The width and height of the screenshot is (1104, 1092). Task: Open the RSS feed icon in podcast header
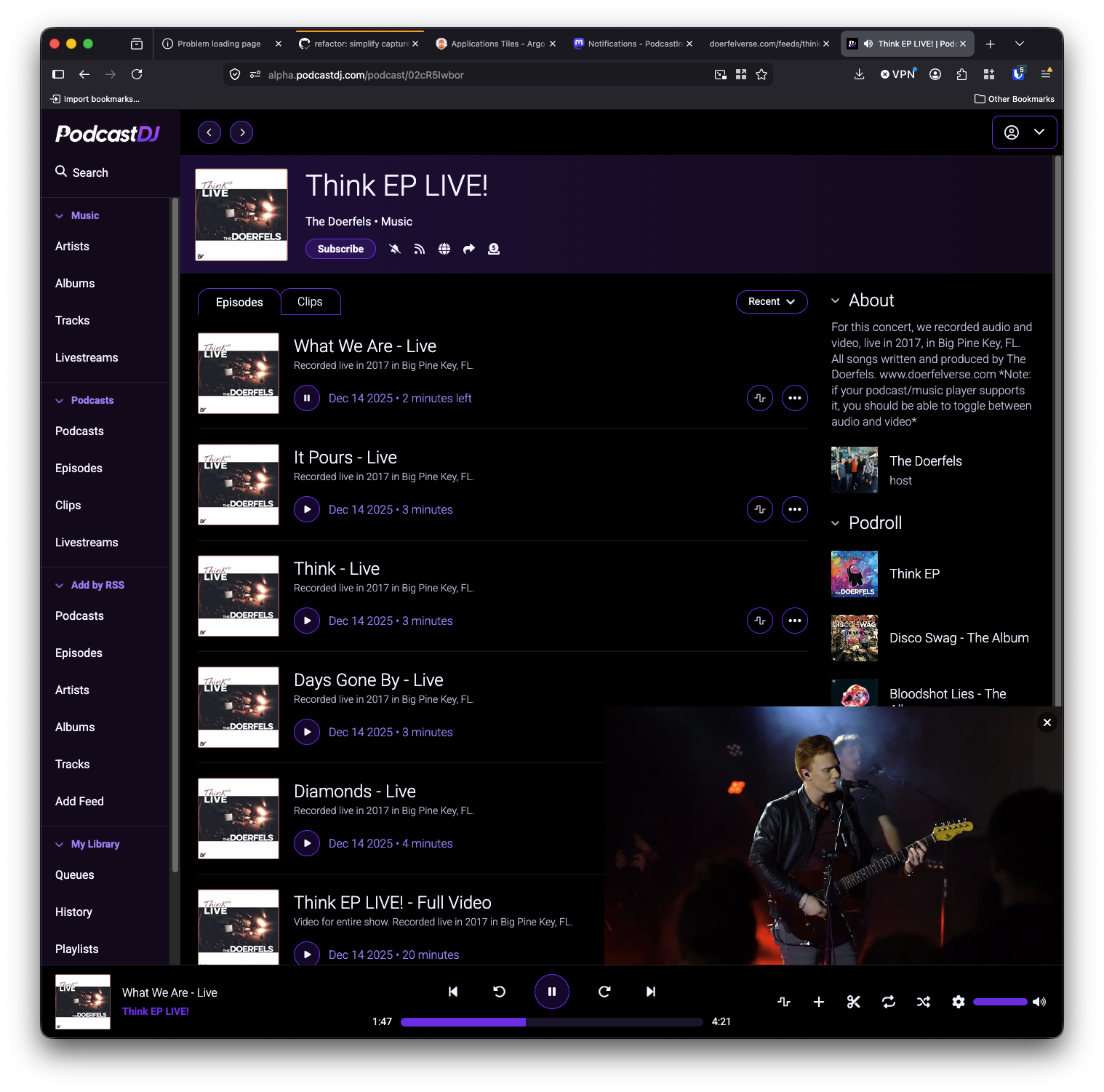(420, 249)
